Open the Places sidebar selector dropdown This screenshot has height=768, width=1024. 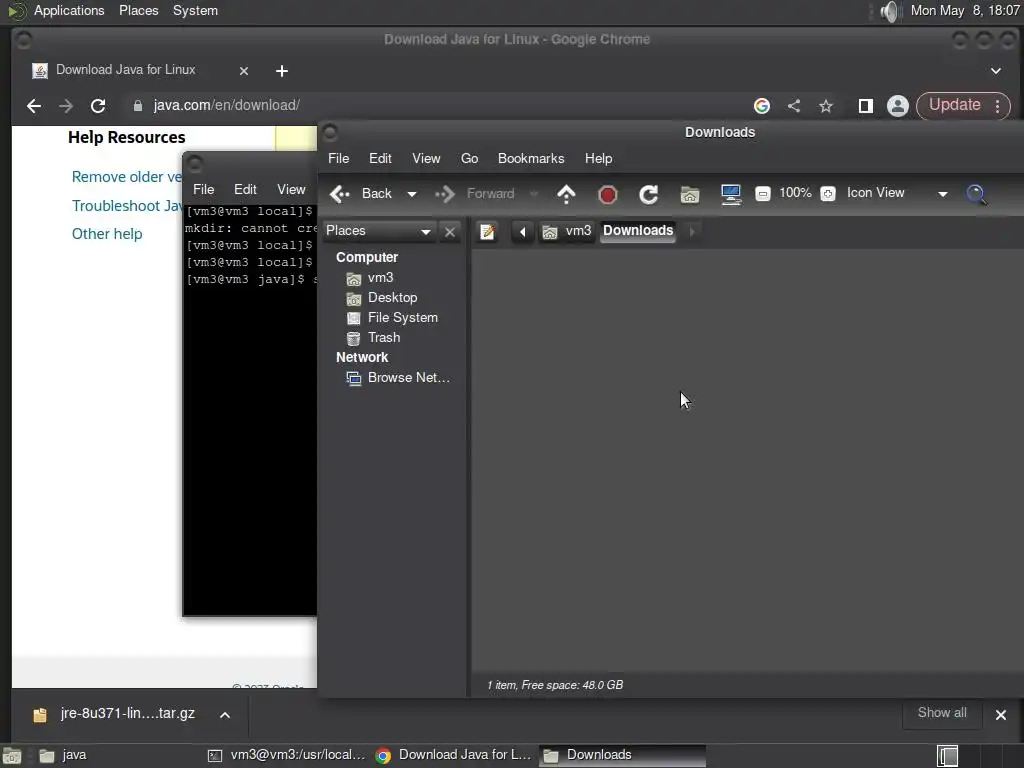click(379, 231)
